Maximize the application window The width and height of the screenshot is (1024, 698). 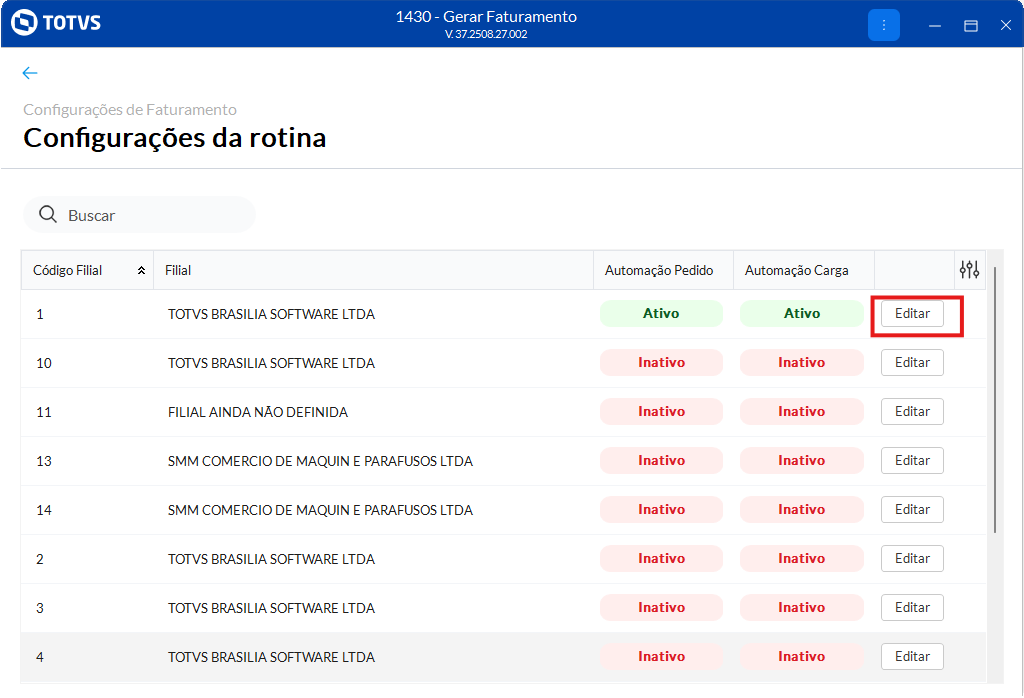[970, 25]
